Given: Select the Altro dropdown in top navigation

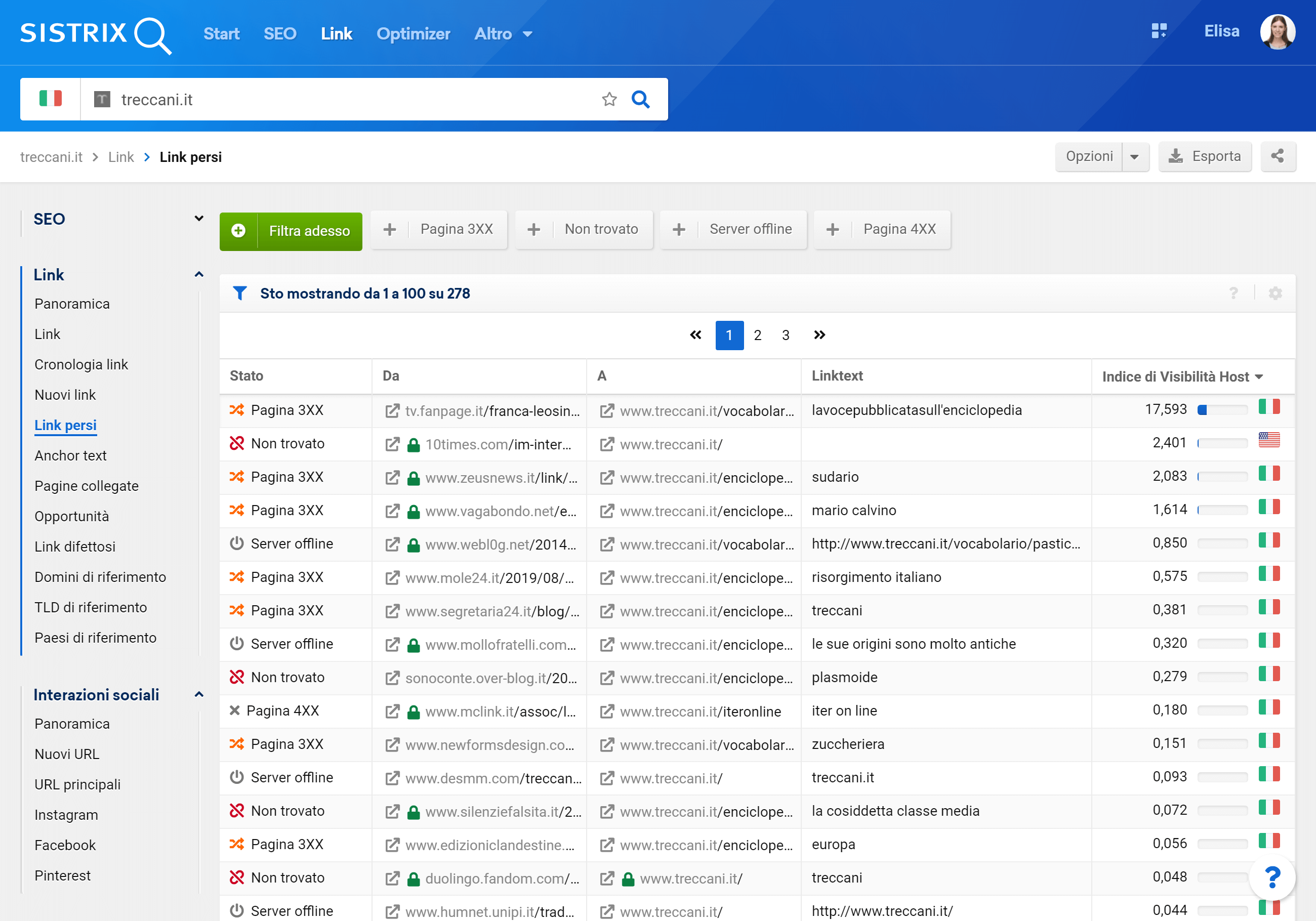Looking at the screenshot, I should (x=501, y=33).
